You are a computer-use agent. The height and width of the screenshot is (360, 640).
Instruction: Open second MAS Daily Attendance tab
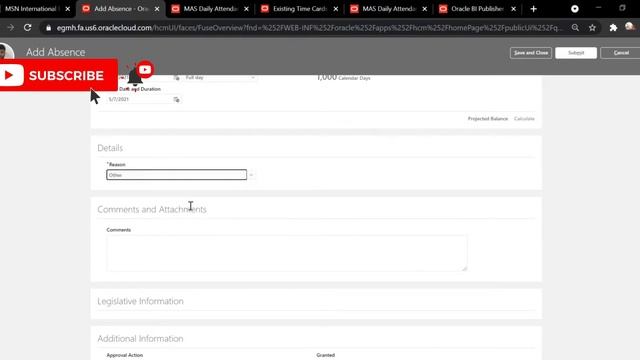[389, 9]
